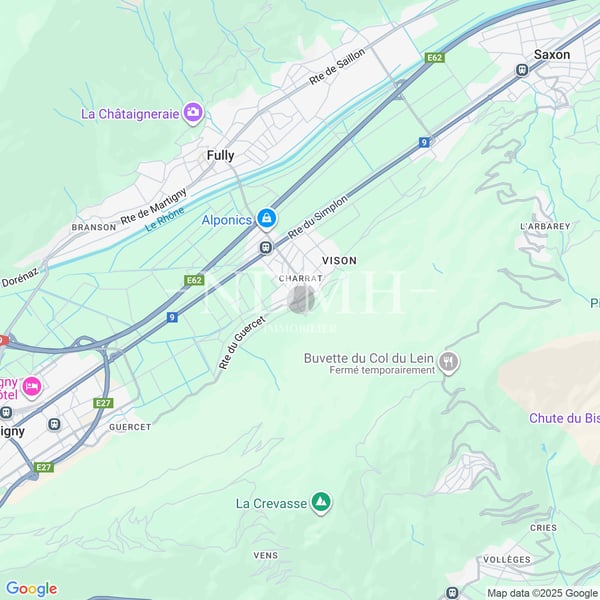Select the E27 highway badge near Guercet
The width and height of the screenshot is (600, 600).
click(x=103, y=403)
